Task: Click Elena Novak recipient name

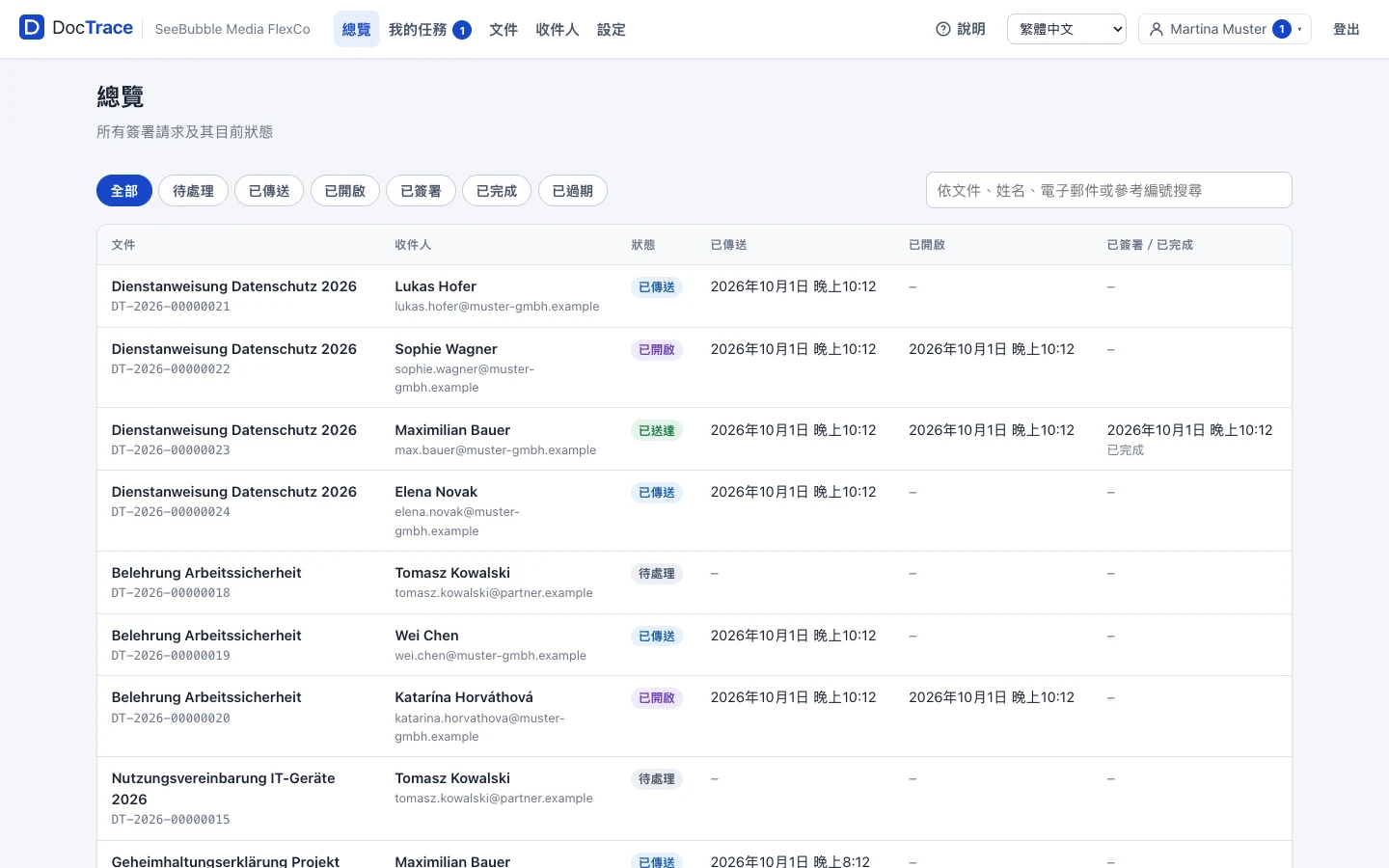Action: click(x=436, y=492)
